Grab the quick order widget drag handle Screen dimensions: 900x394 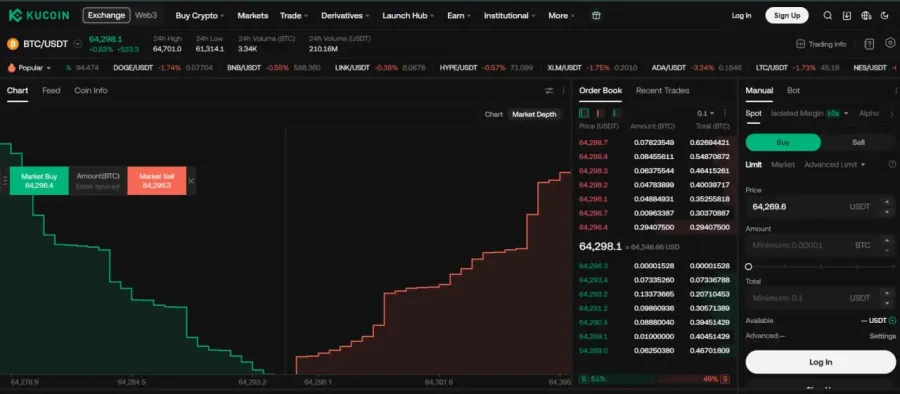pos(5,181)
